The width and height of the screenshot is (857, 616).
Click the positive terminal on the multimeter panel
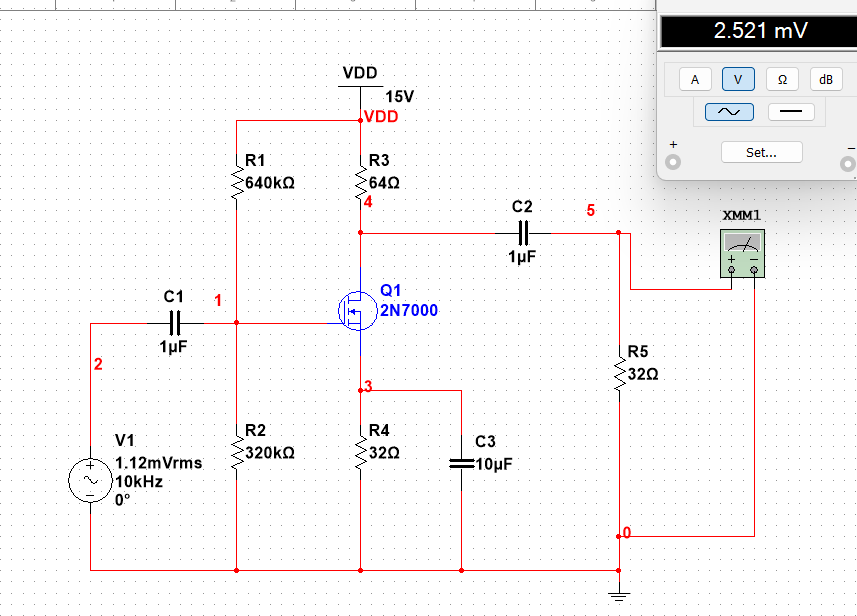click(x=673, y=163)
